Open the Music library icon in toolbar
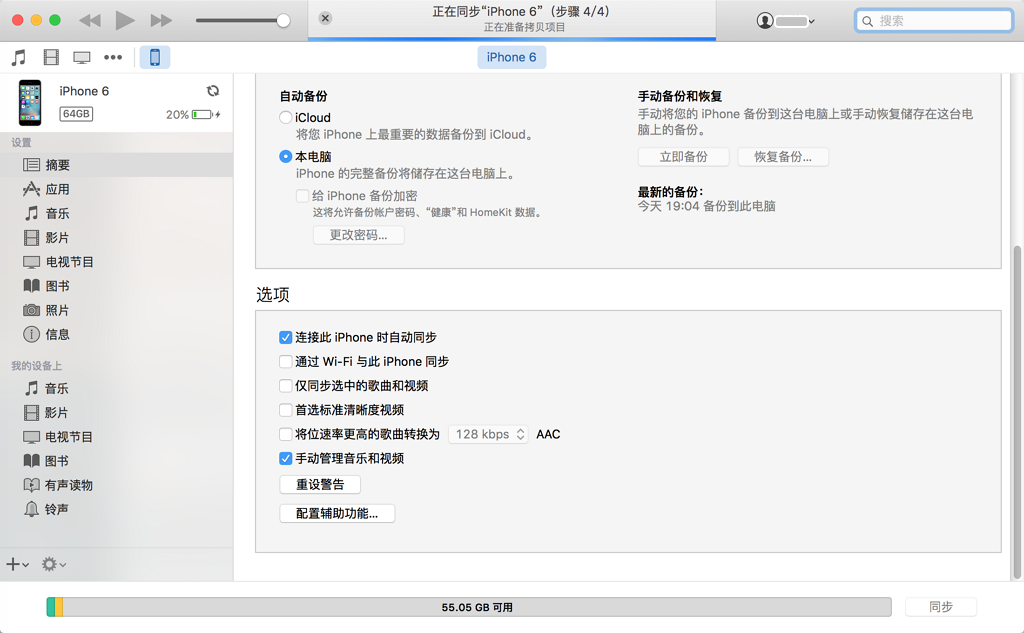This screenshot has height=633, width=1024. pyautogui.click(x=19, y=57)
